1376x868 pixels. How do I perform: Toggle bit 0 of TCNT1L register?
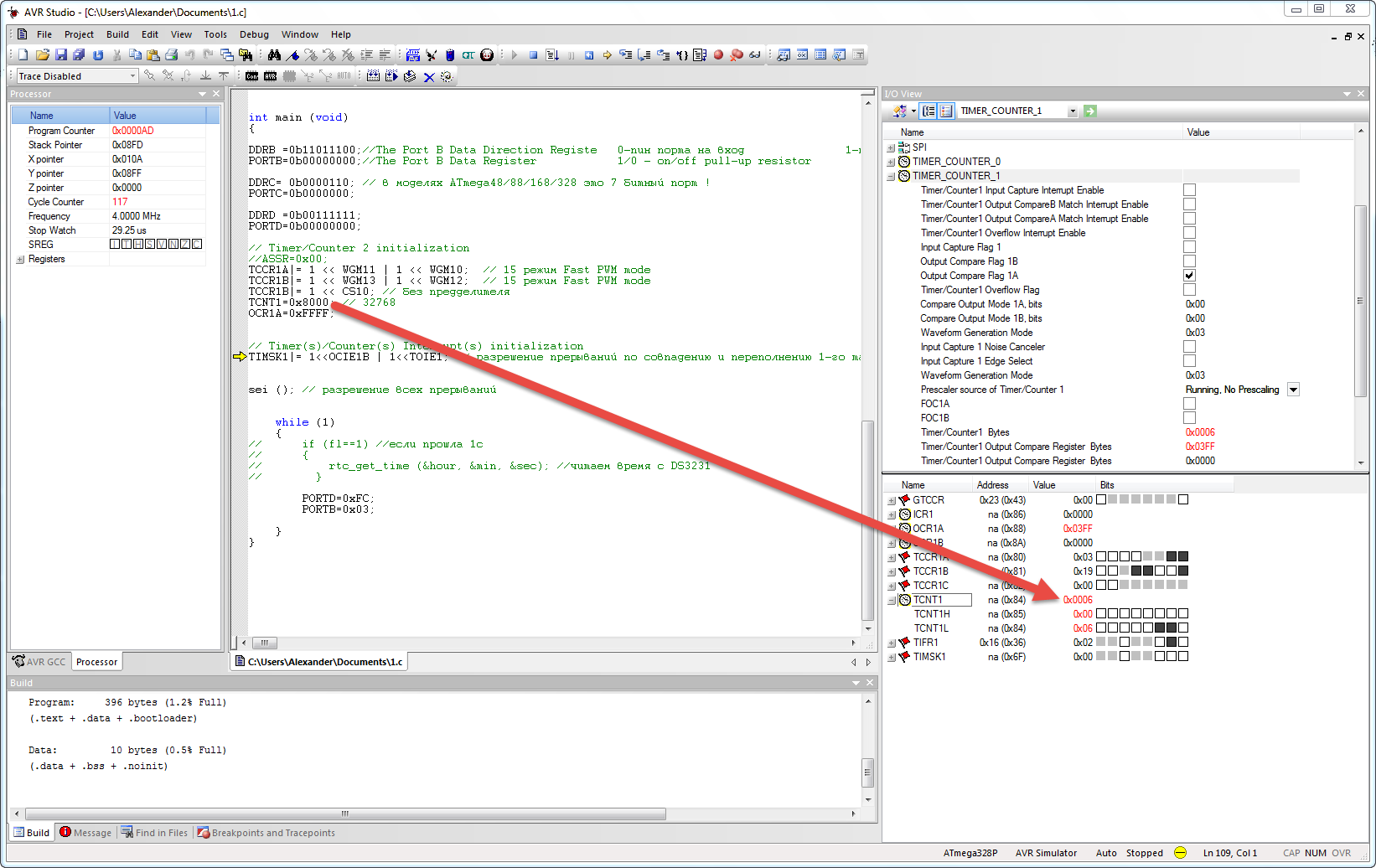(x=1183, y=628)
